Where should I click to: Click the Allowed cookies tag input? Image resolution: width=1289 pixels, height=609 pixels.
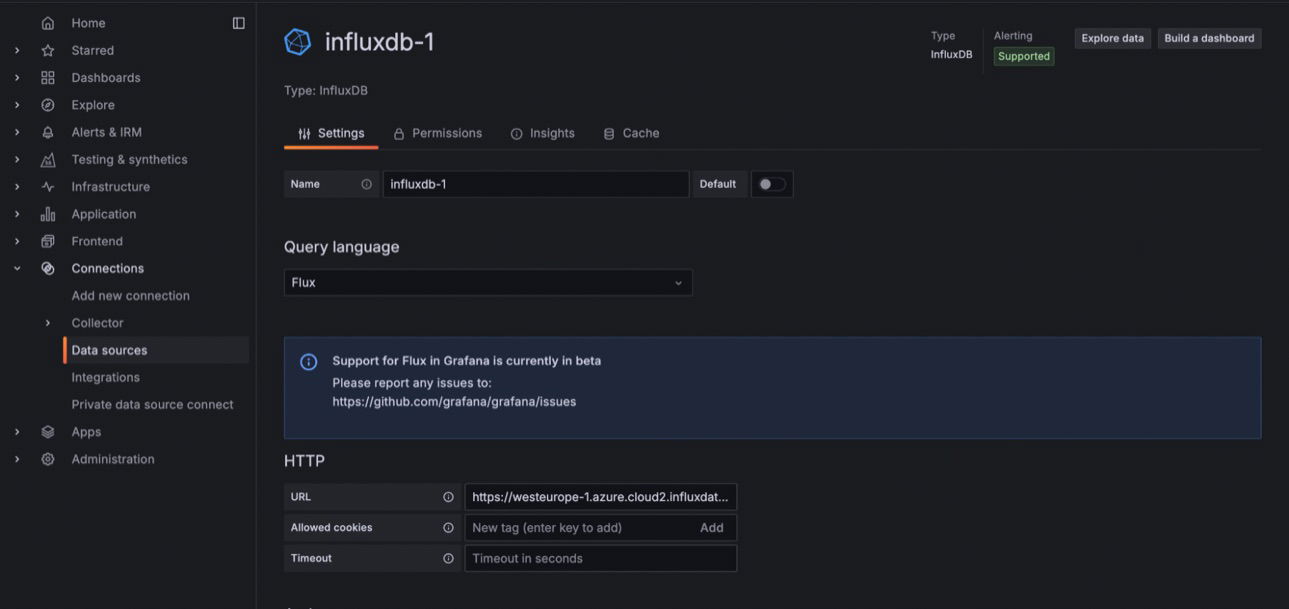pyautogui.click(x=578, y=528)
